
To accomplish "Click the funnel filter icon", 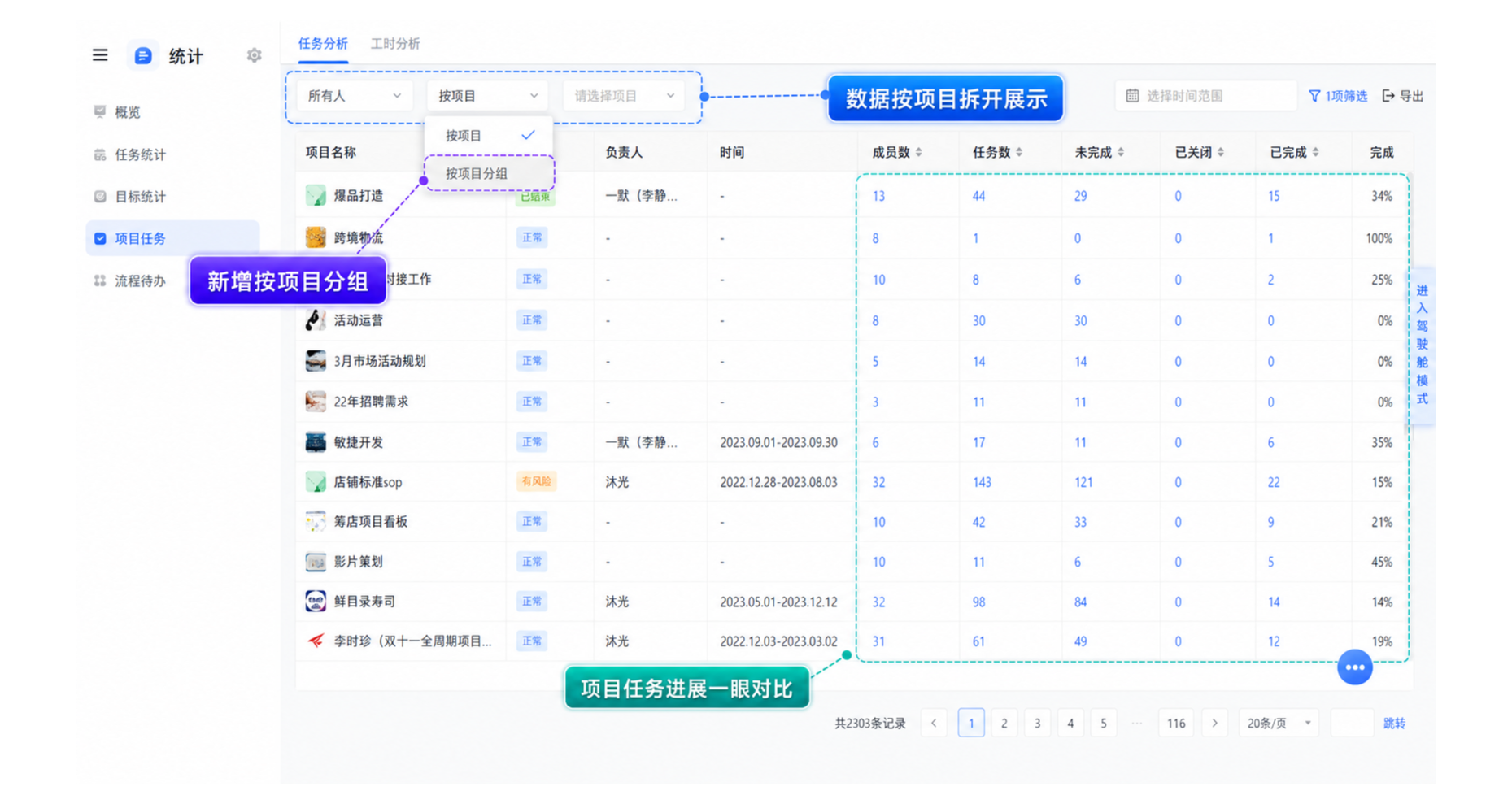I will tap(1314, 96).
